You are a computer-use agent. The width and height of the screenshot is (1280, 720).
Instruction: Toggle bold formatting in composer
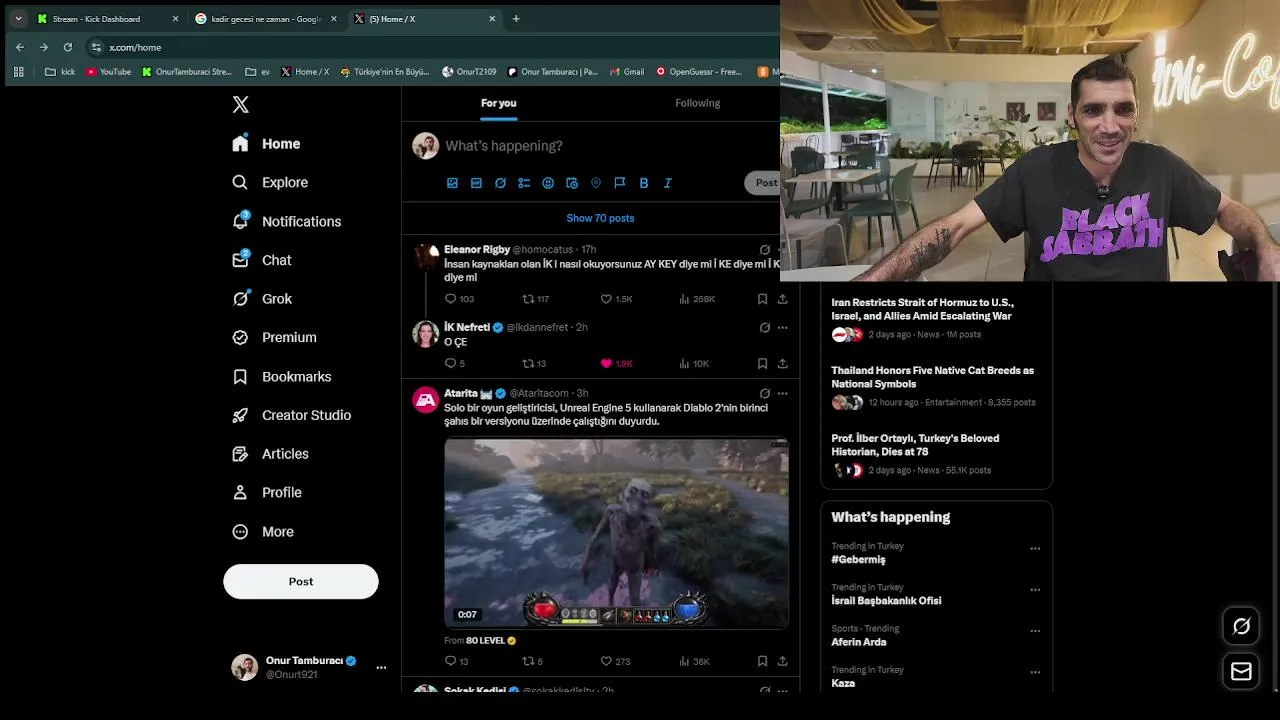tap(644, 183)
